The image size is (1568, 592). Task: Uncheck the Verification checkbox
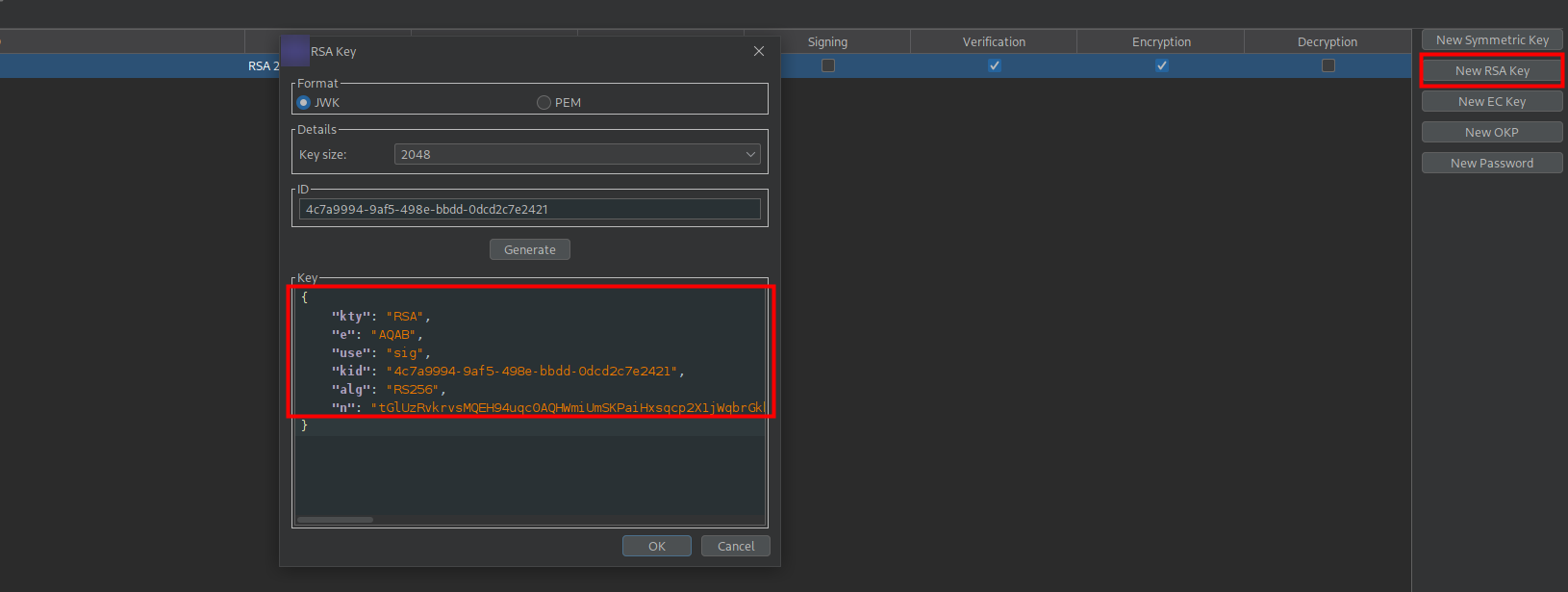tap(995, 65)
